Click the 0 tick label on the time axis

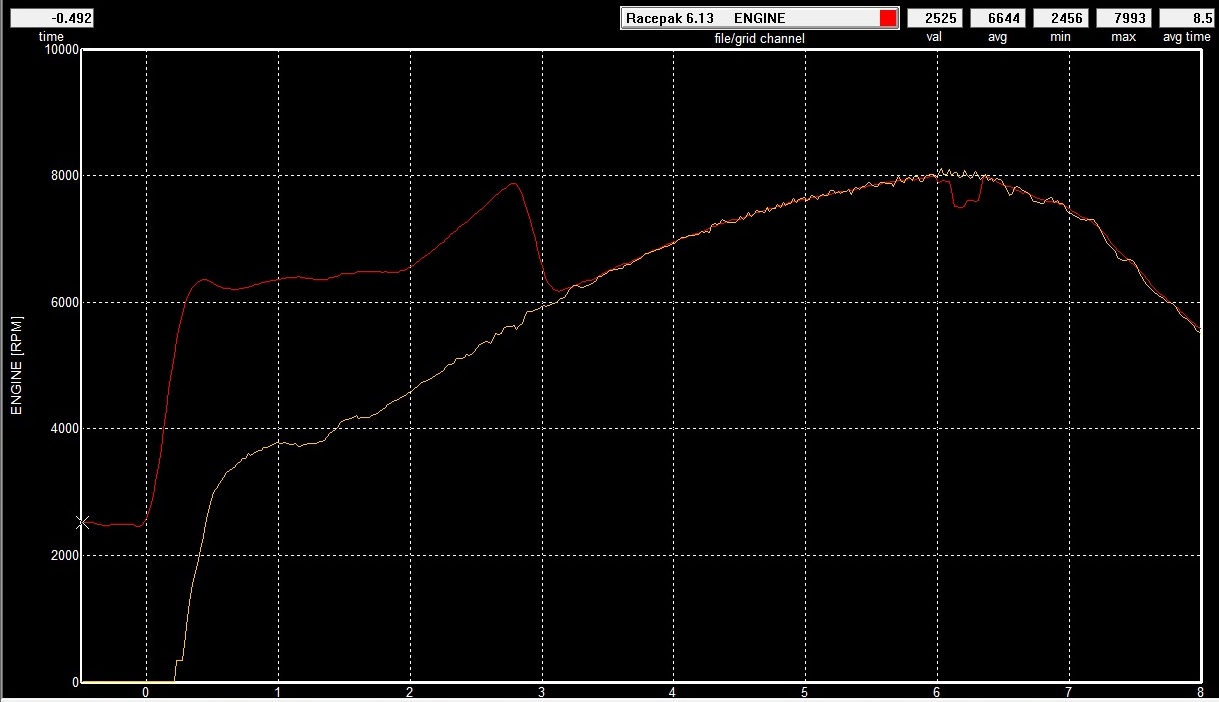146,692
